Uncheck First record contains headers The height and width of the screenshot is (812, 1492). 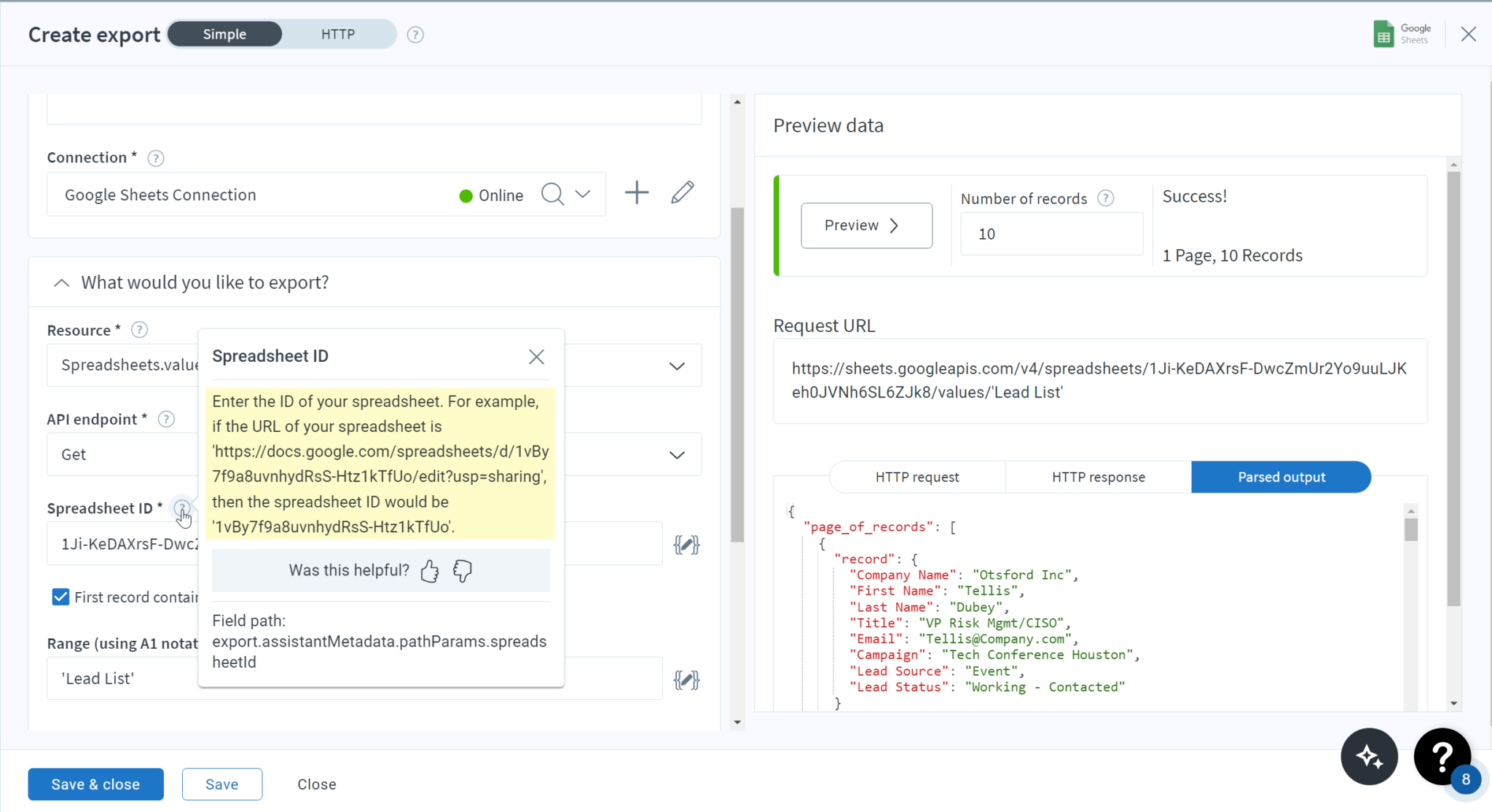(60, 596)
